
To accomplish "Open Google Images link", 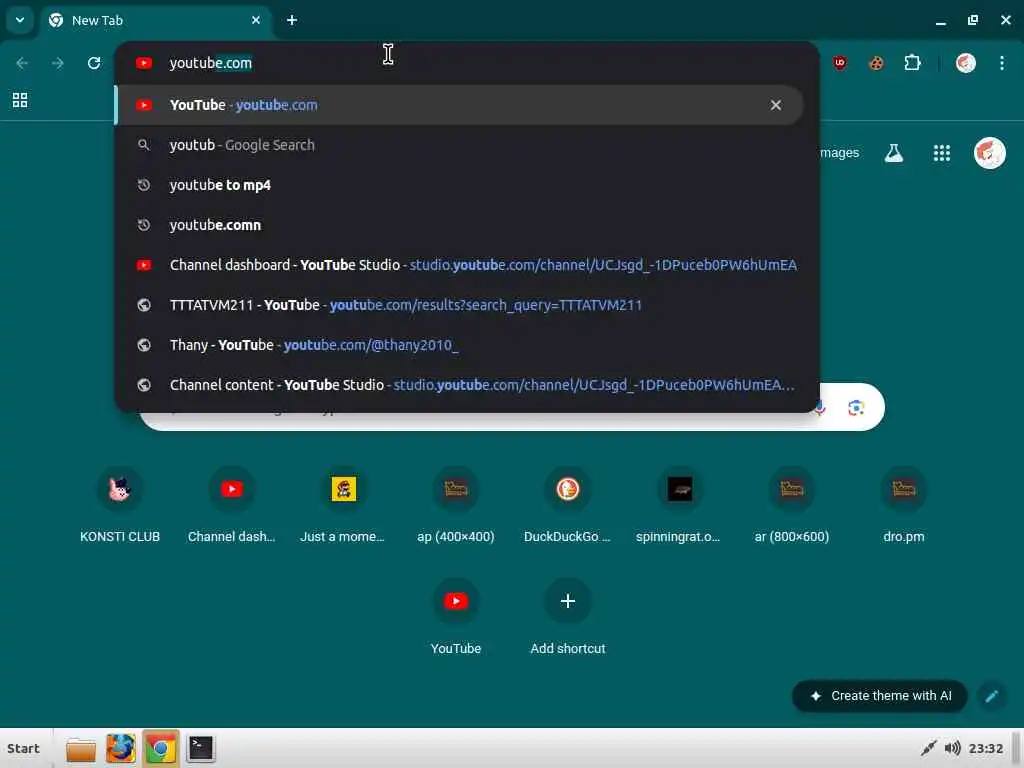I will [x=840, y=153].
